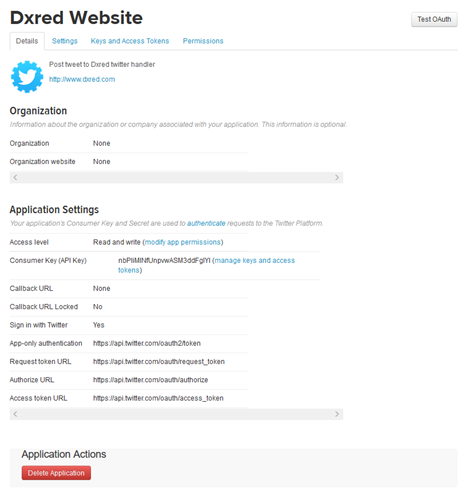Open Keys and Access Tokens tab
The height and width of the screenshot is (500, 469).
(x=130, y=41)
